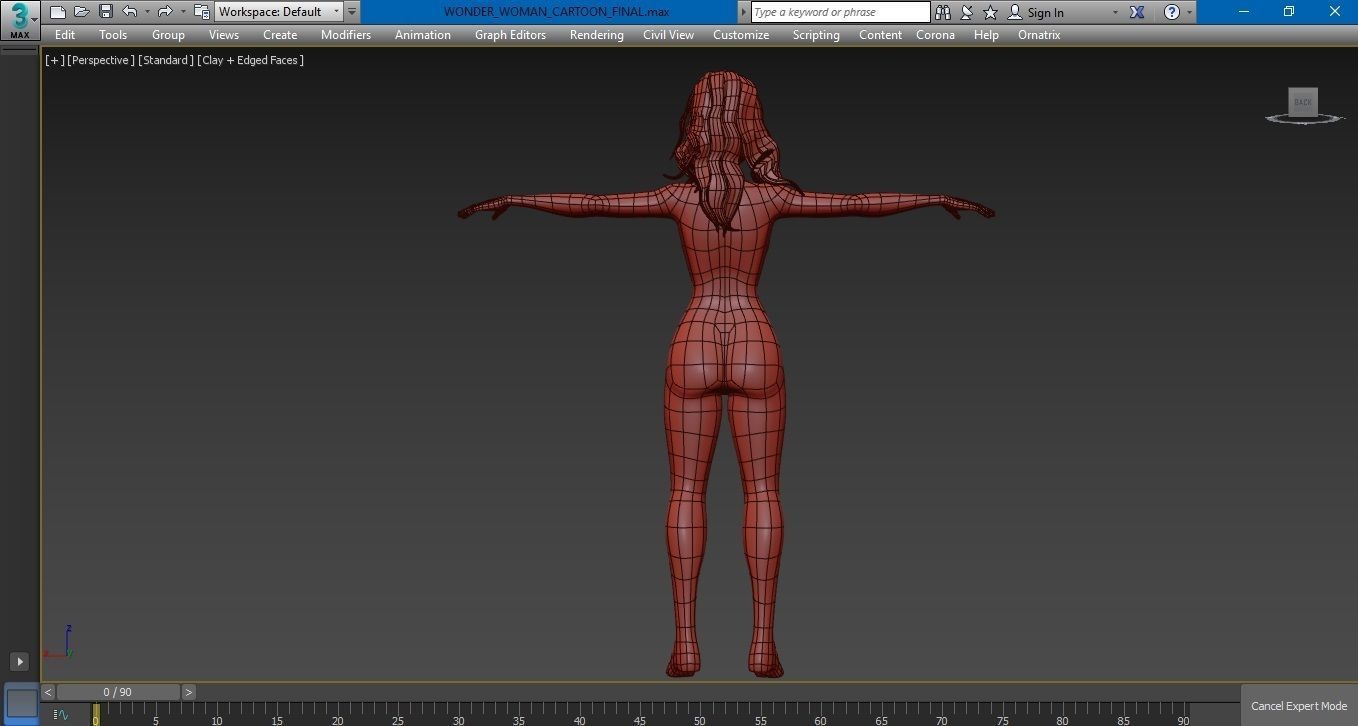Open the Content menu
Image resolution: width=1358 pixels, height=726 pixels.
pos(880,35)
